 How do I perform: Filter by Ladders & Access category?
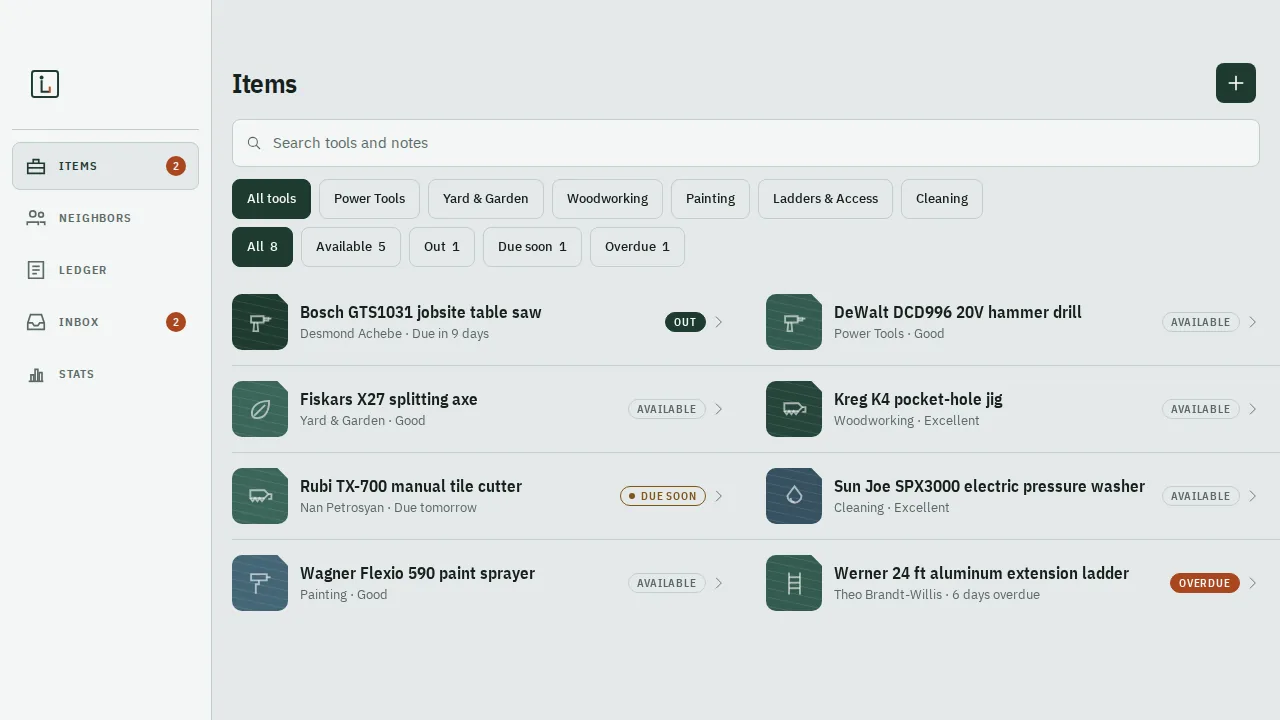(825, 199)
